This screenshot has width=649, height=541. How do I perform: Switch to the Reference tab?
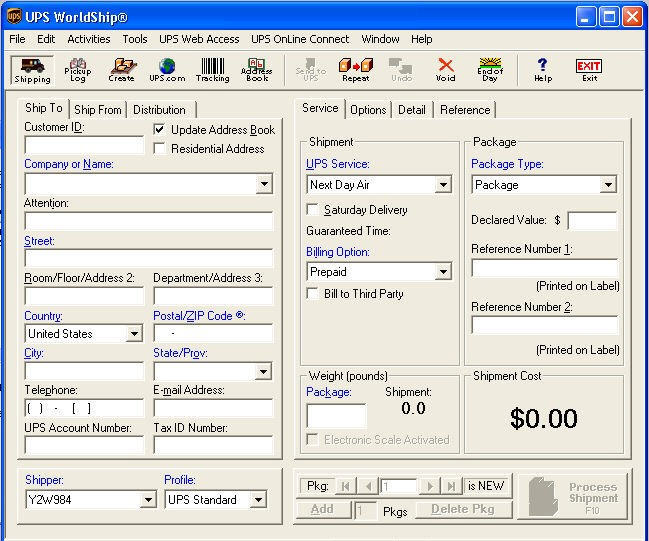(465, 110)
